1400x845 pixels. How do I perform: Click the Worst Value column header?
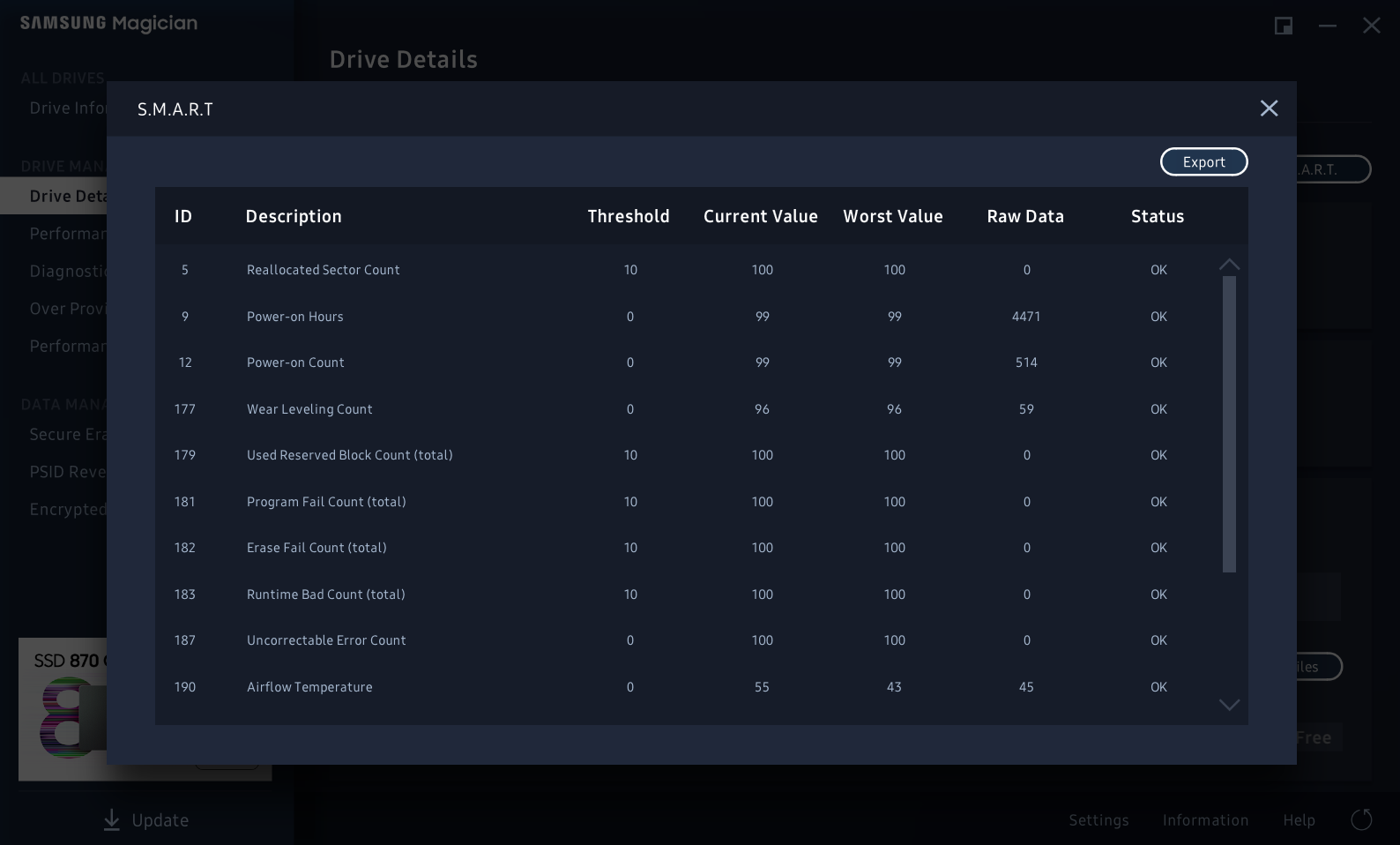coord(893,216)
